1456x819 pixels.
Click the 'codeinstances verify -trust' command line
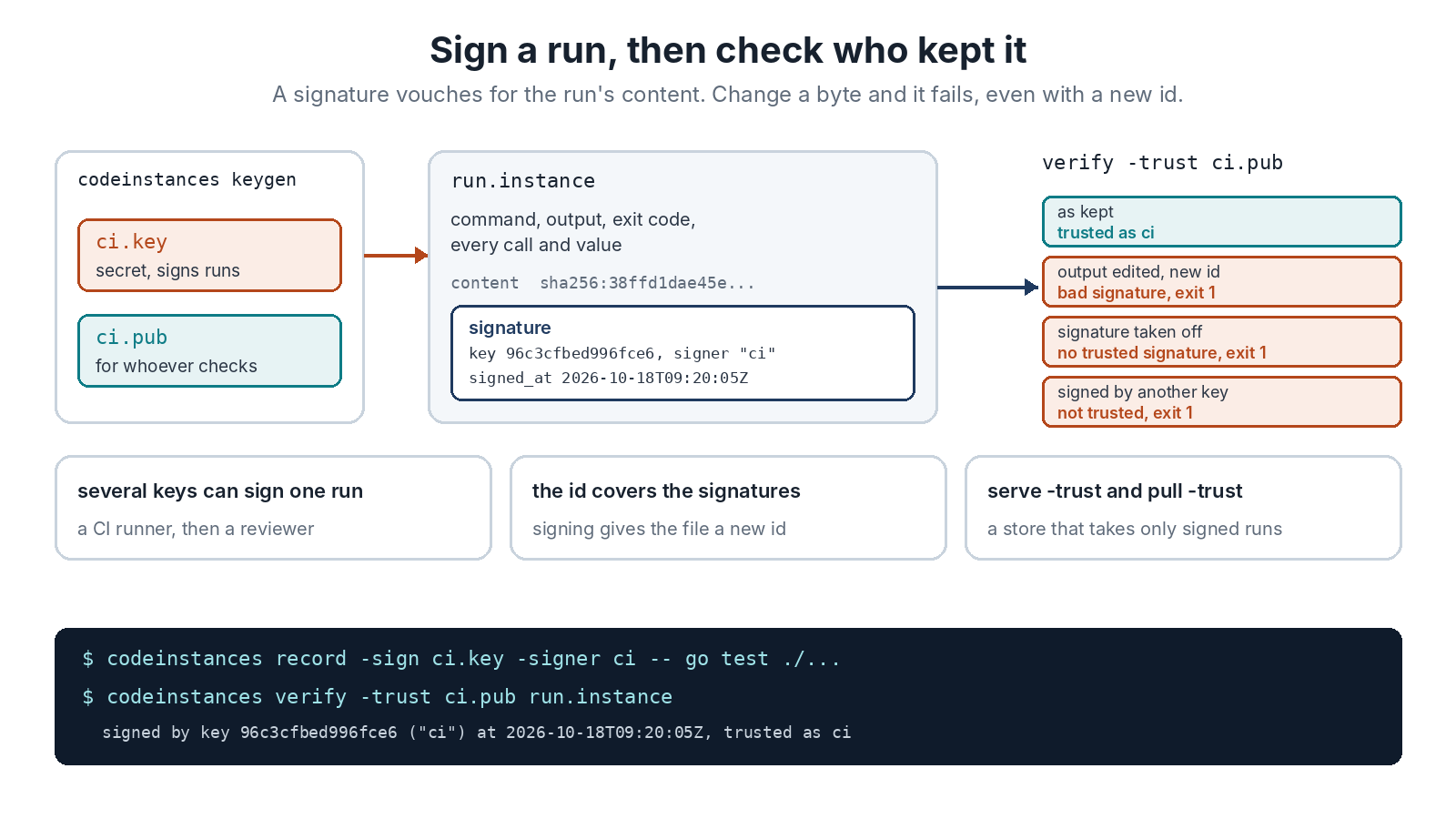click(x=377, y=697)
